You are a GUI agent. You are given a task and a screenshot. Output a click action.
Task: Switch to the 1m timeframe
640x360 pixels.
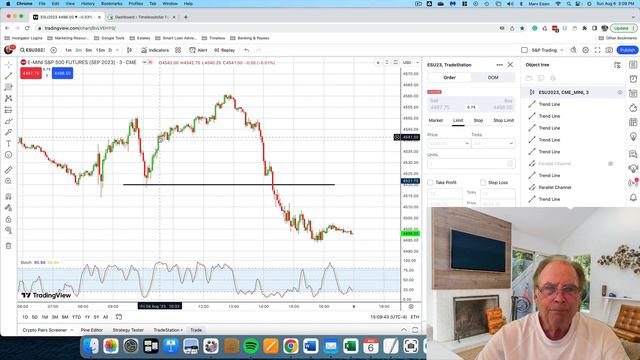click(x=68, y=50)
